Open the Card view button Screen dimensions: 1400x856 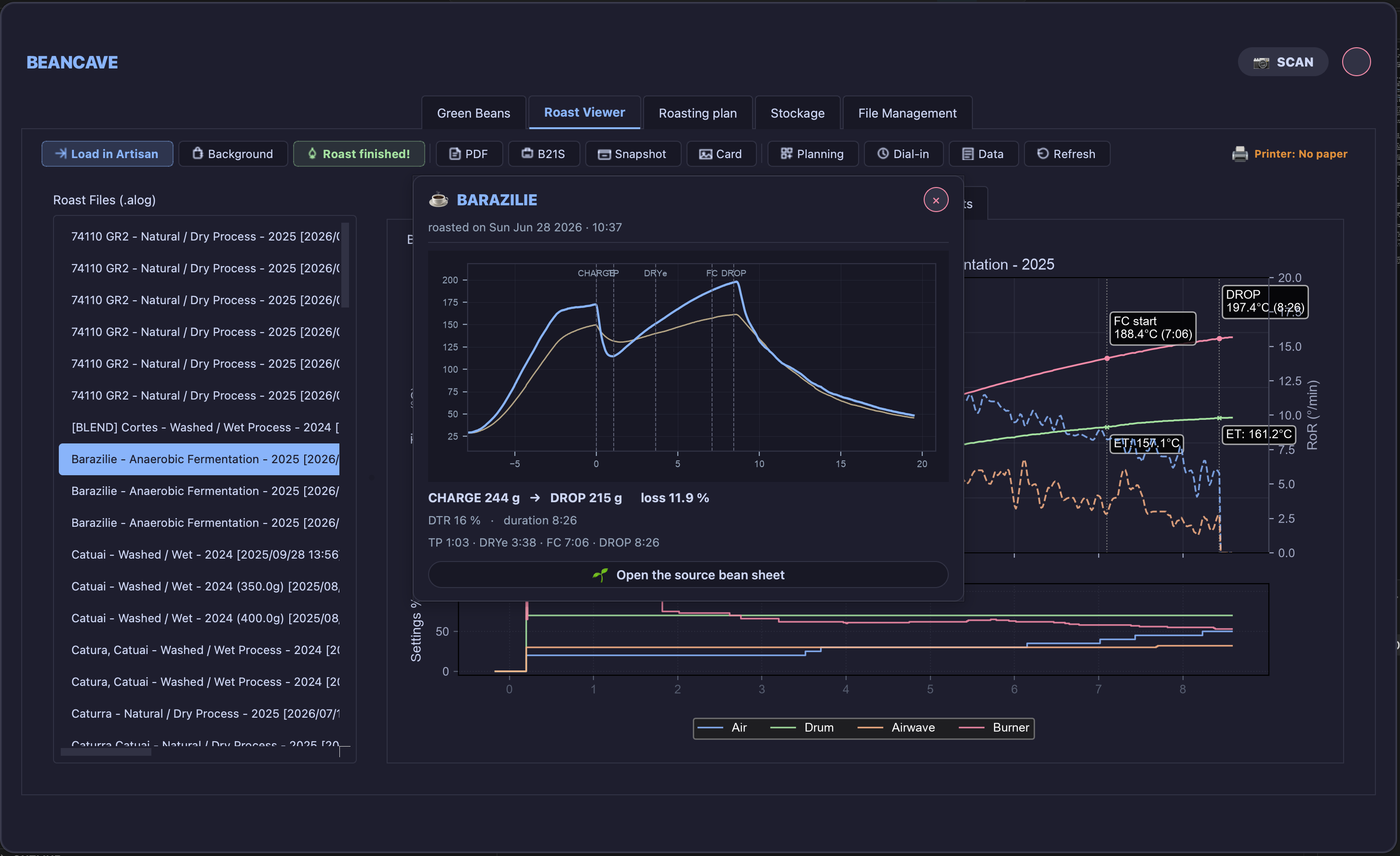tap(721, 154)
